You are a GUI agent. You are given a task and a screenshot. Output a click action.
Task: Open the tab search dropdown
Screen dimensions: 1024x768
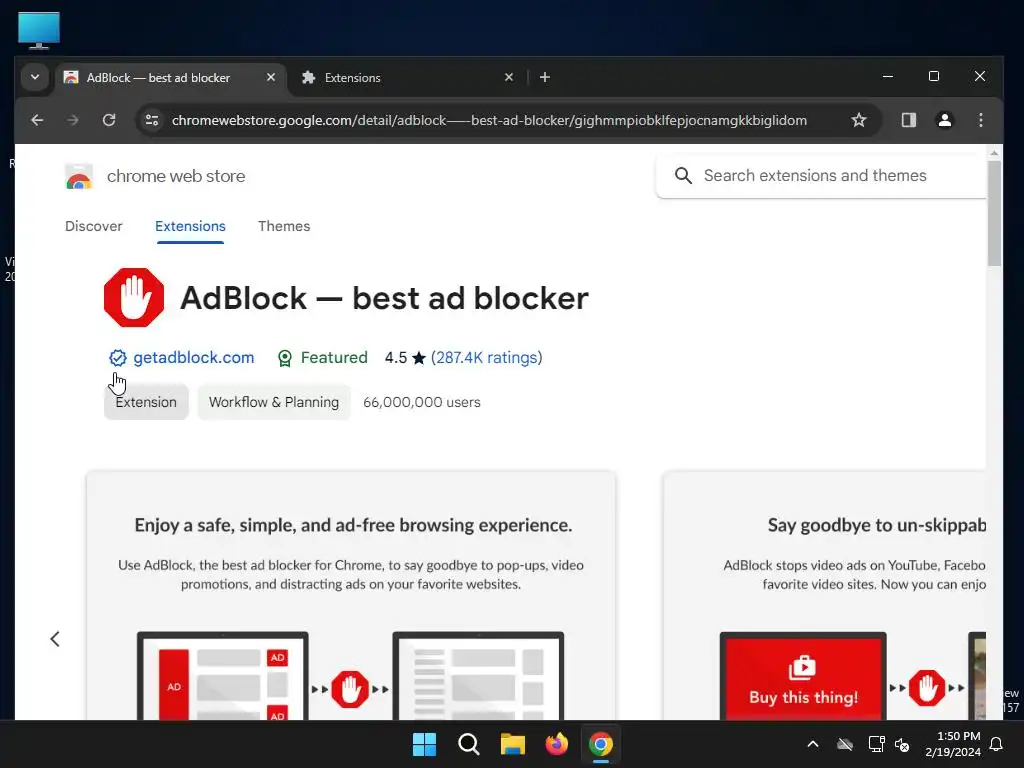[x=35, y=77]
